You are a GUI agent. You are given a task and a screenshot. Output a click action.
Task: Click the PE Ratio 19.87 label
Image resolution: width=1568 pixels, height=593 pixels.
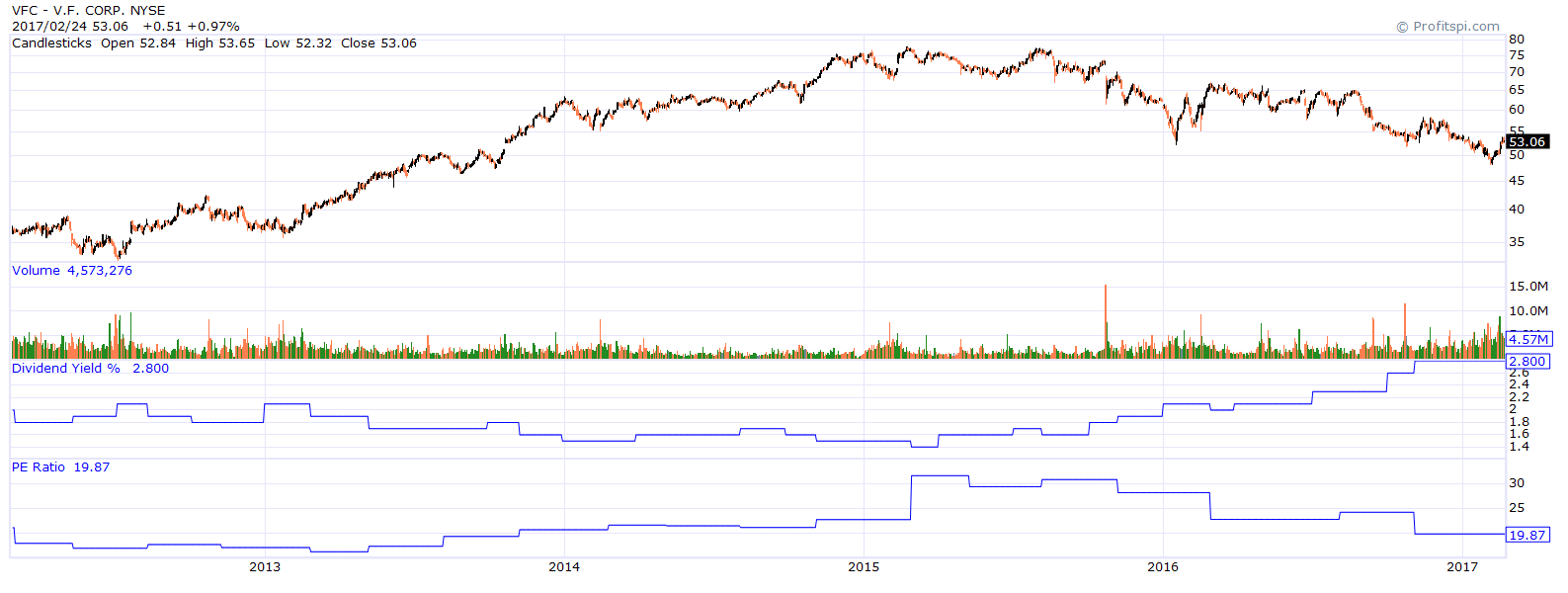pyautogui.click(x=60, y=467)
